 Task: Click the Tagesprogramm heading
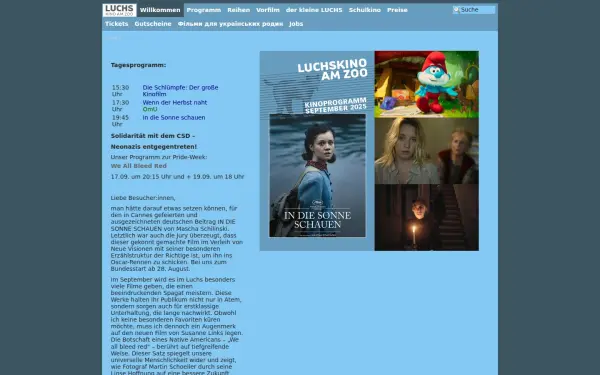tap(139, 65)
